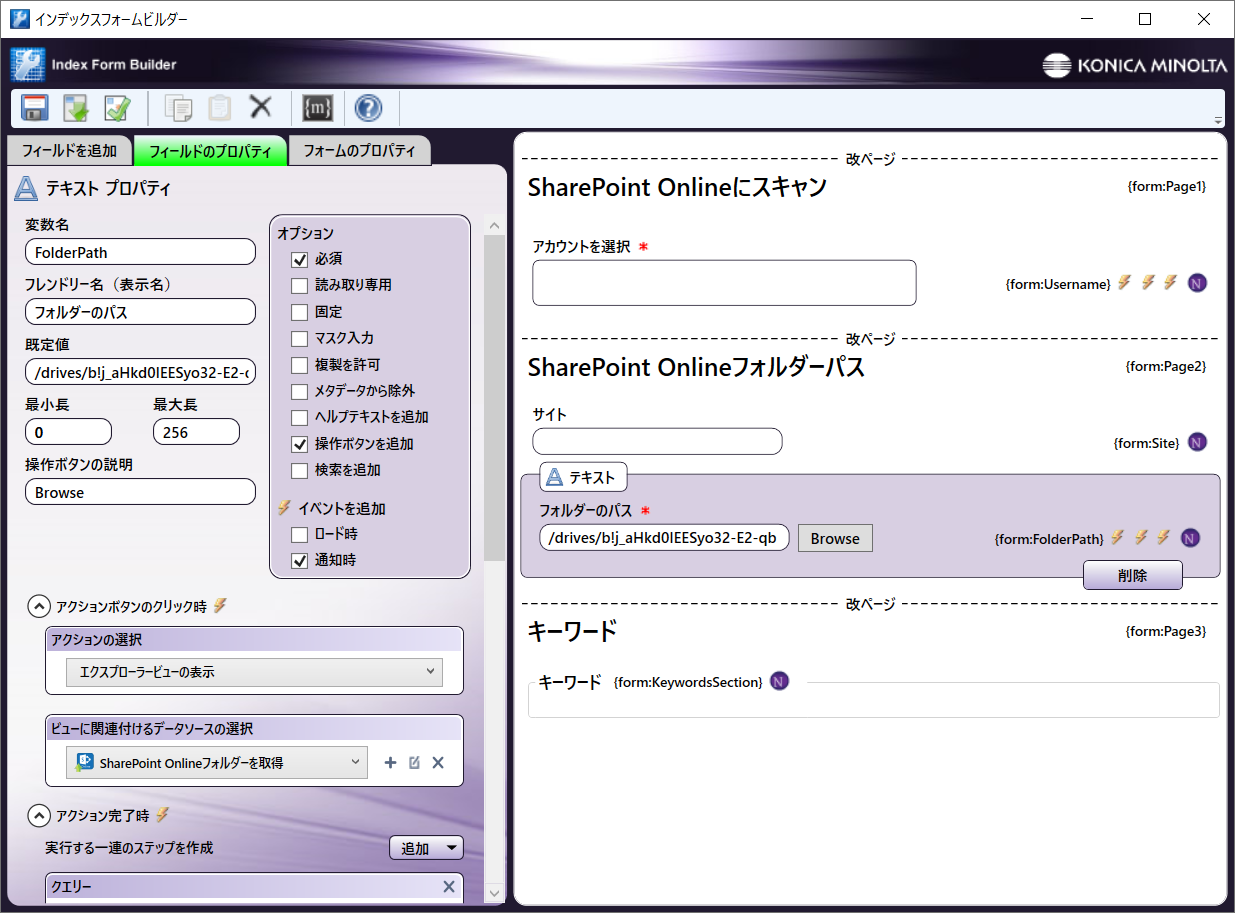Screen dimensions: 1235x913
Task: Click the アカウントを選択 box in form preview
Action: [x=724, y=283]
